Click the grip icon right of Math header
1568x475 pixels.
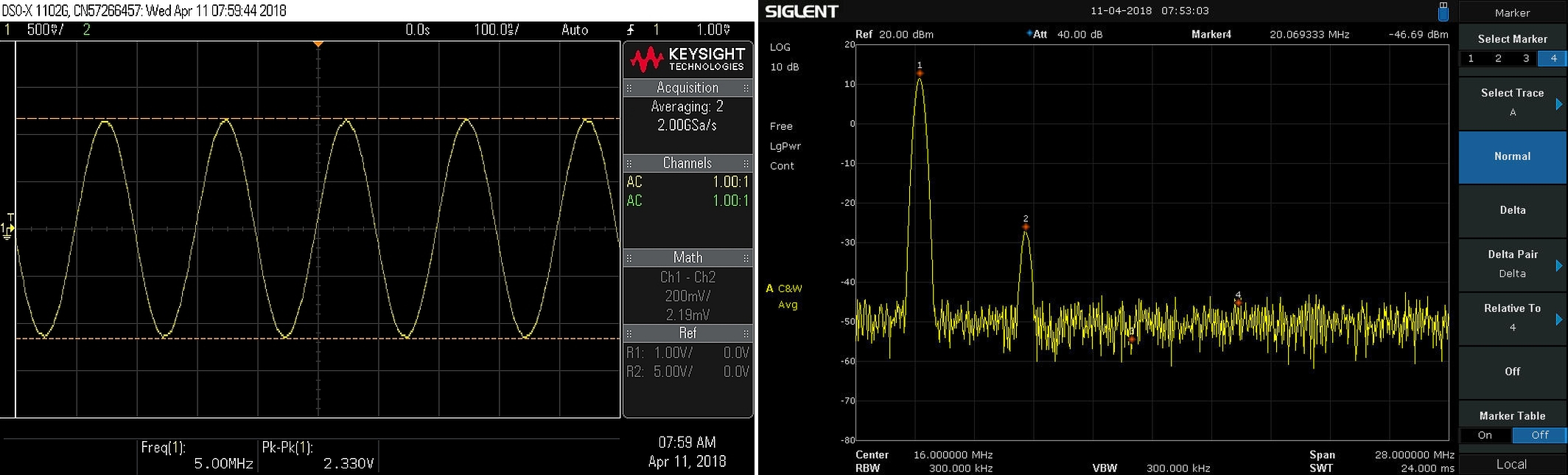(x=746, y=258)
